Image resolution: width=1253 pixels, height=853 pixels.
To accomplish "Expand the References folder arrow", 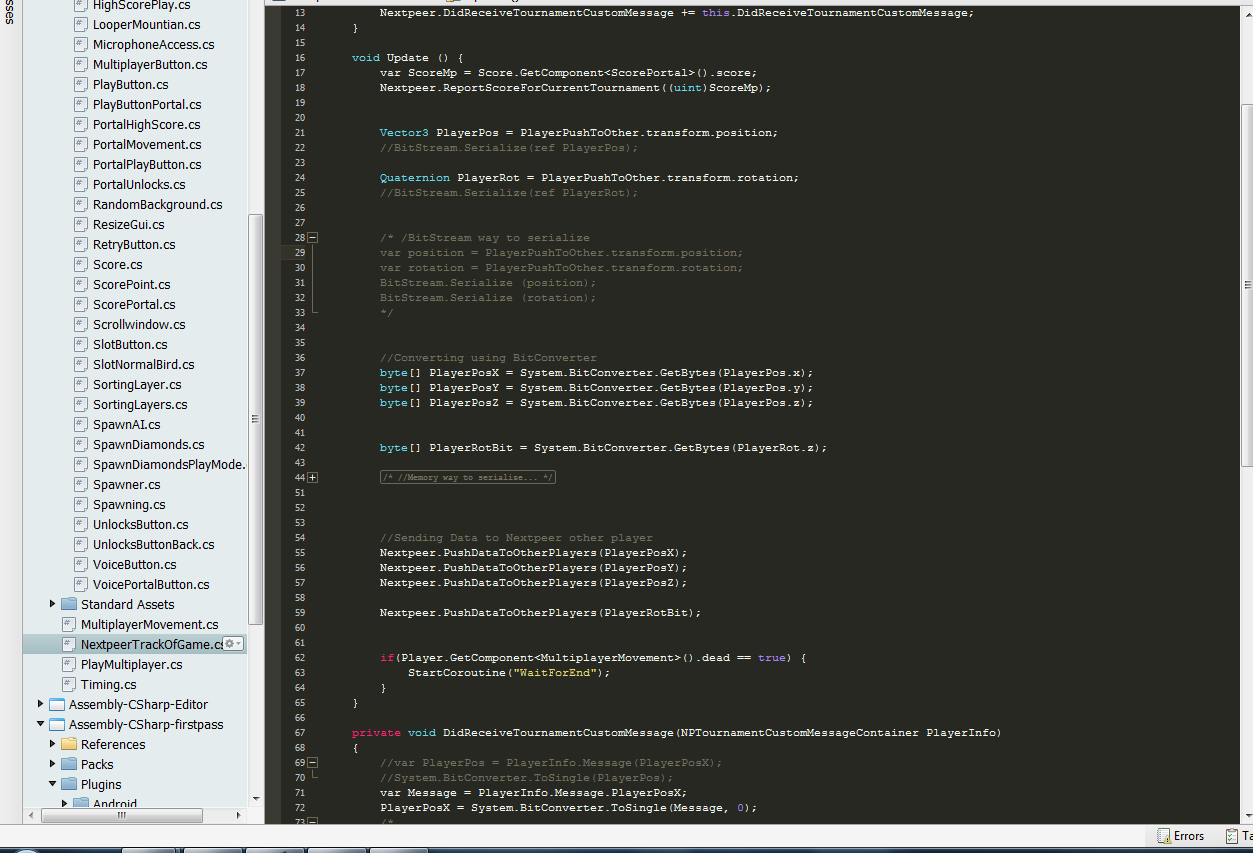I will [53, 744].
